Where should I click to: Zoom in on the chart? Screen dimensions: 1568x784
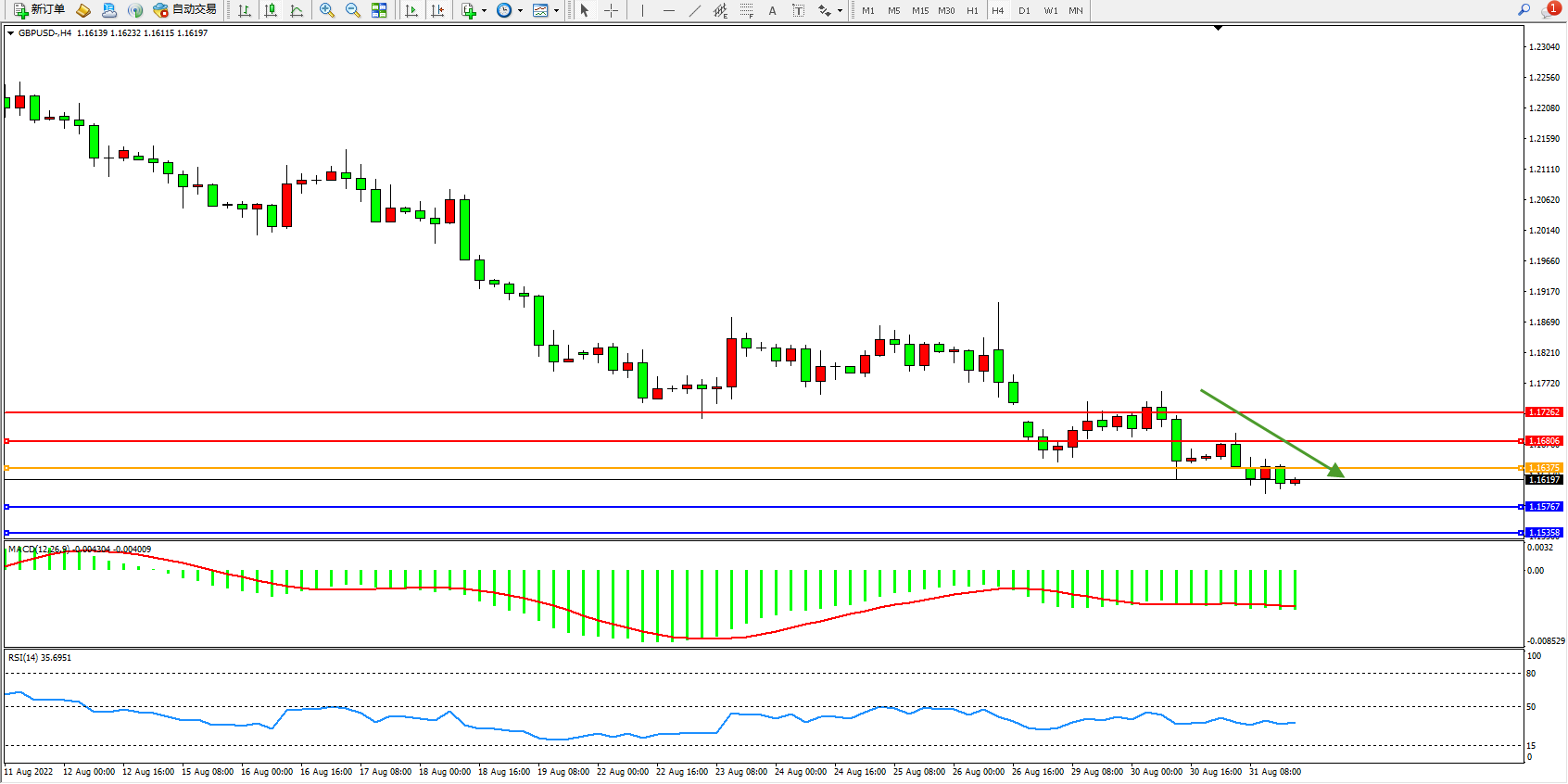click(x=326, y=10)
